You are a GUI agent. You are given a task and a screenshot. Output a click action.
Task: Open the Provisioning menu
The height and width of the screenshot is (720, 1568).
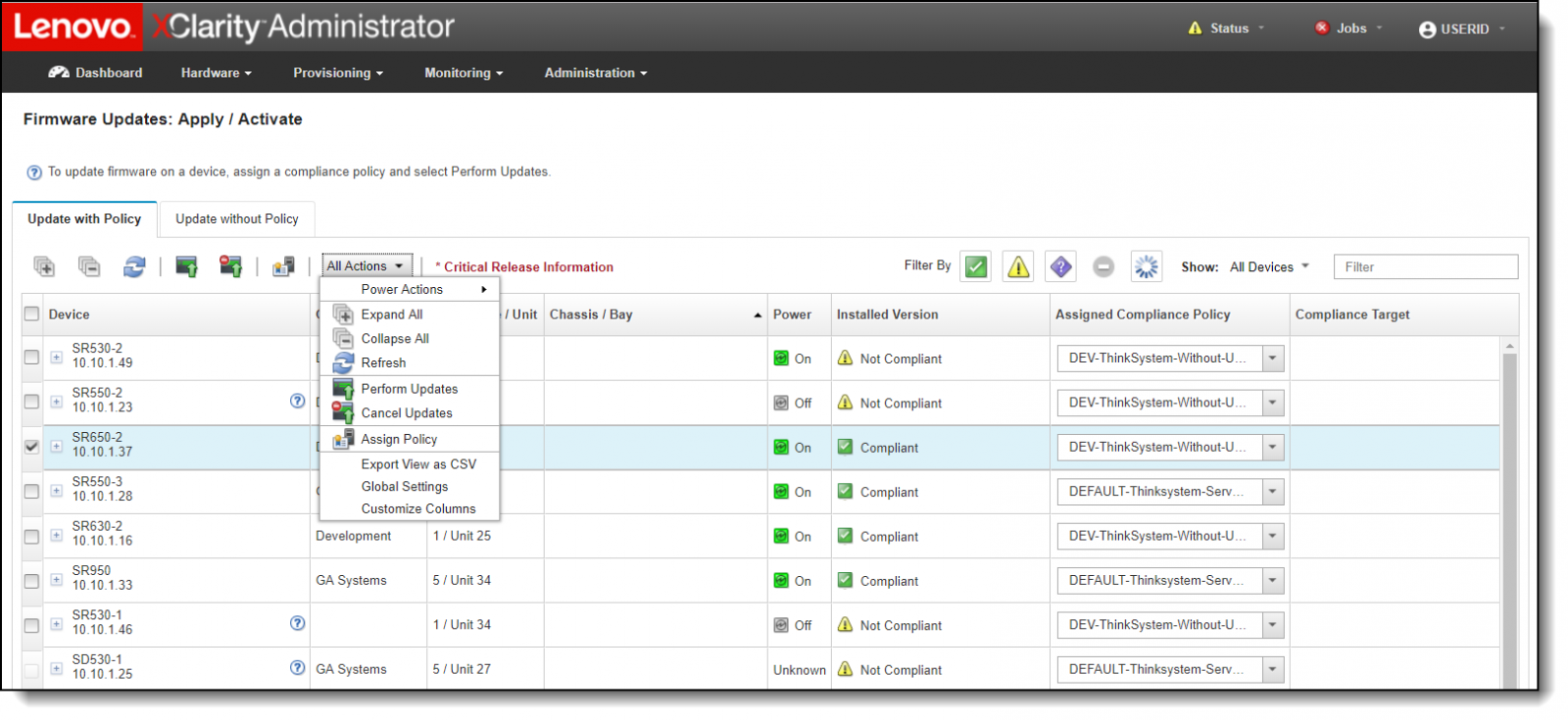pyautogui.click(x=338, y=72)
